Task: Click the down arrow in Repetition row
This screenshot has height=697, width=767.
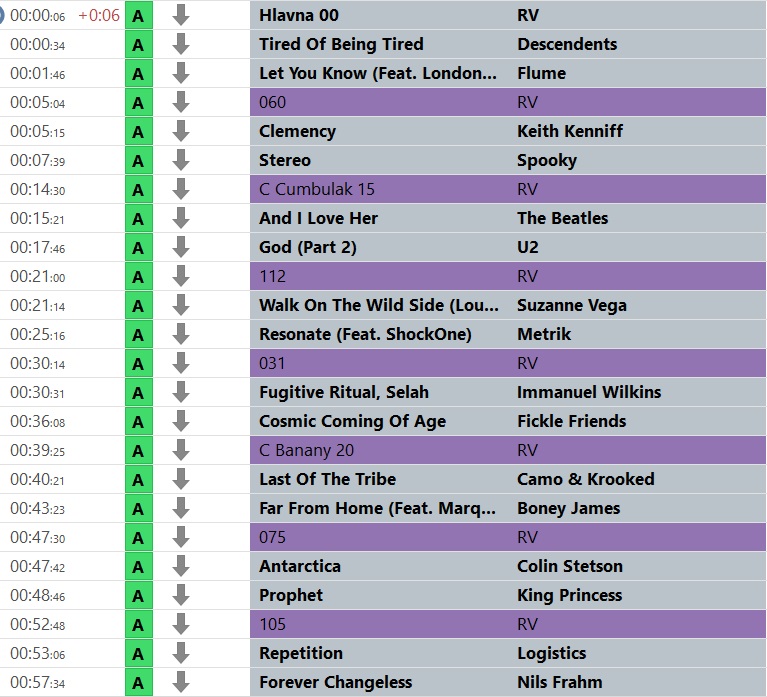Action: click(180, 653)
